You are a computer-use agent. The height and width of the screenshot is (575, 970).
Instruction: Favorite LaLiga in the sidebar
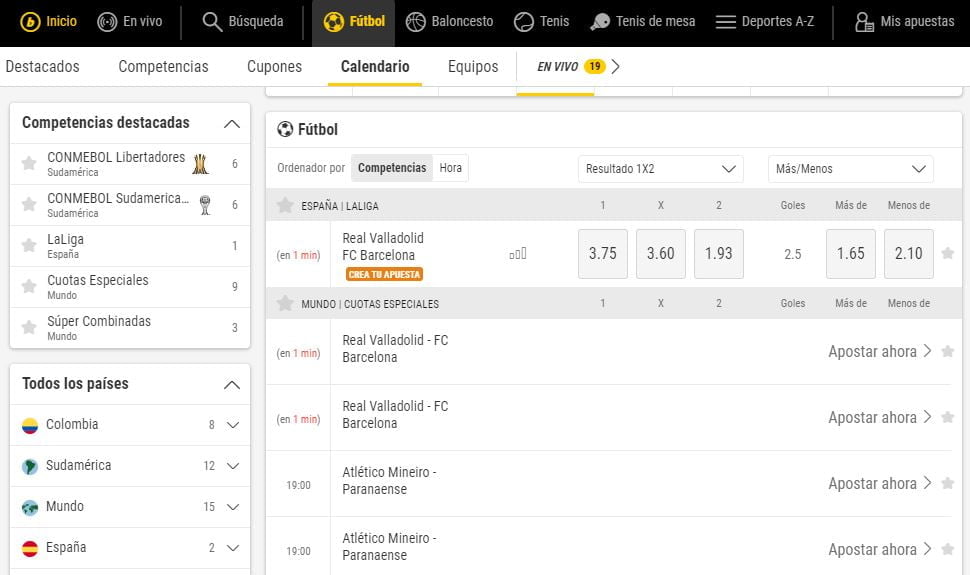click(x=28, y=246)
